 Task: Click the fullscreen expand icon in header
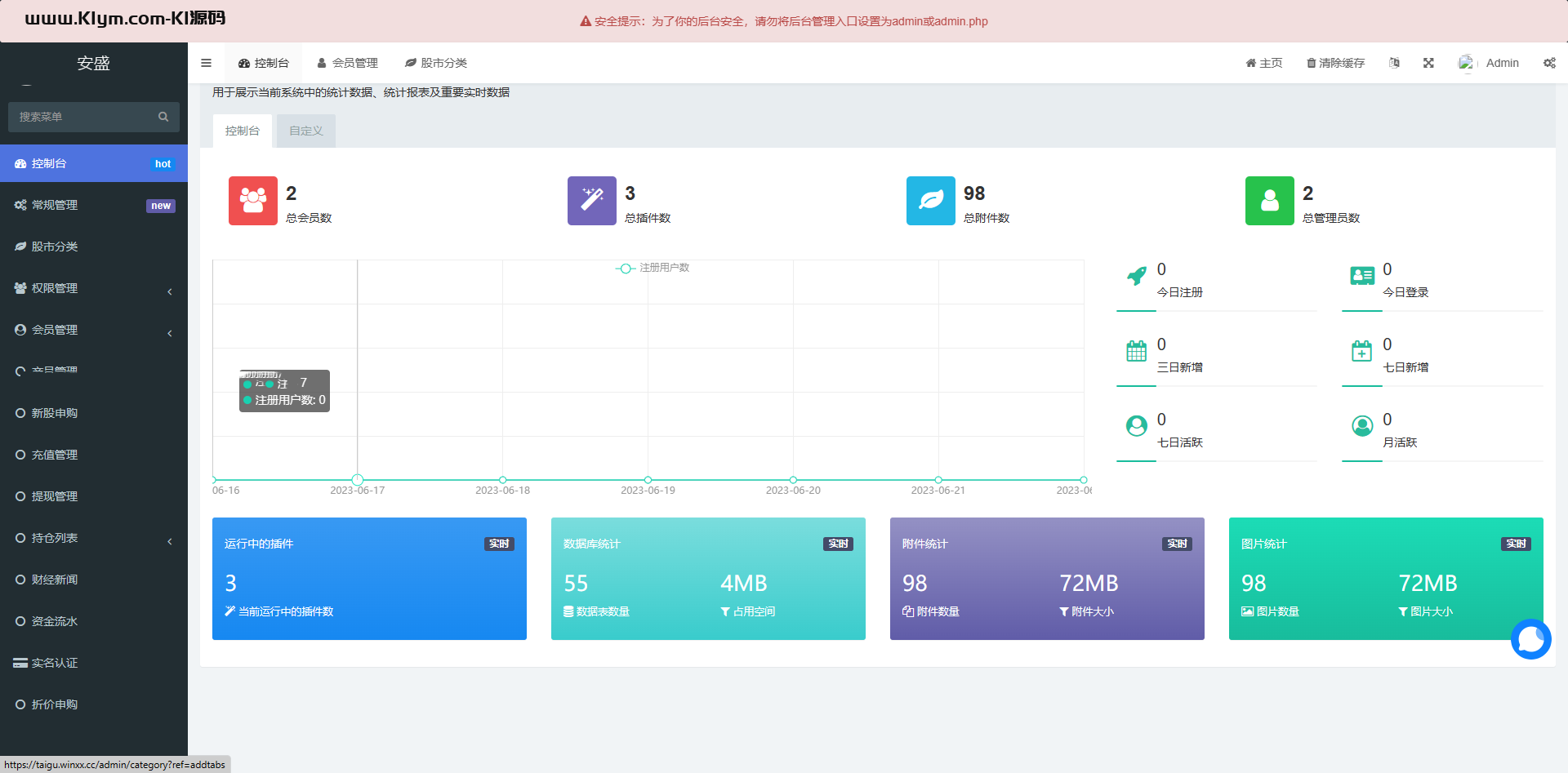point(1428,63)
